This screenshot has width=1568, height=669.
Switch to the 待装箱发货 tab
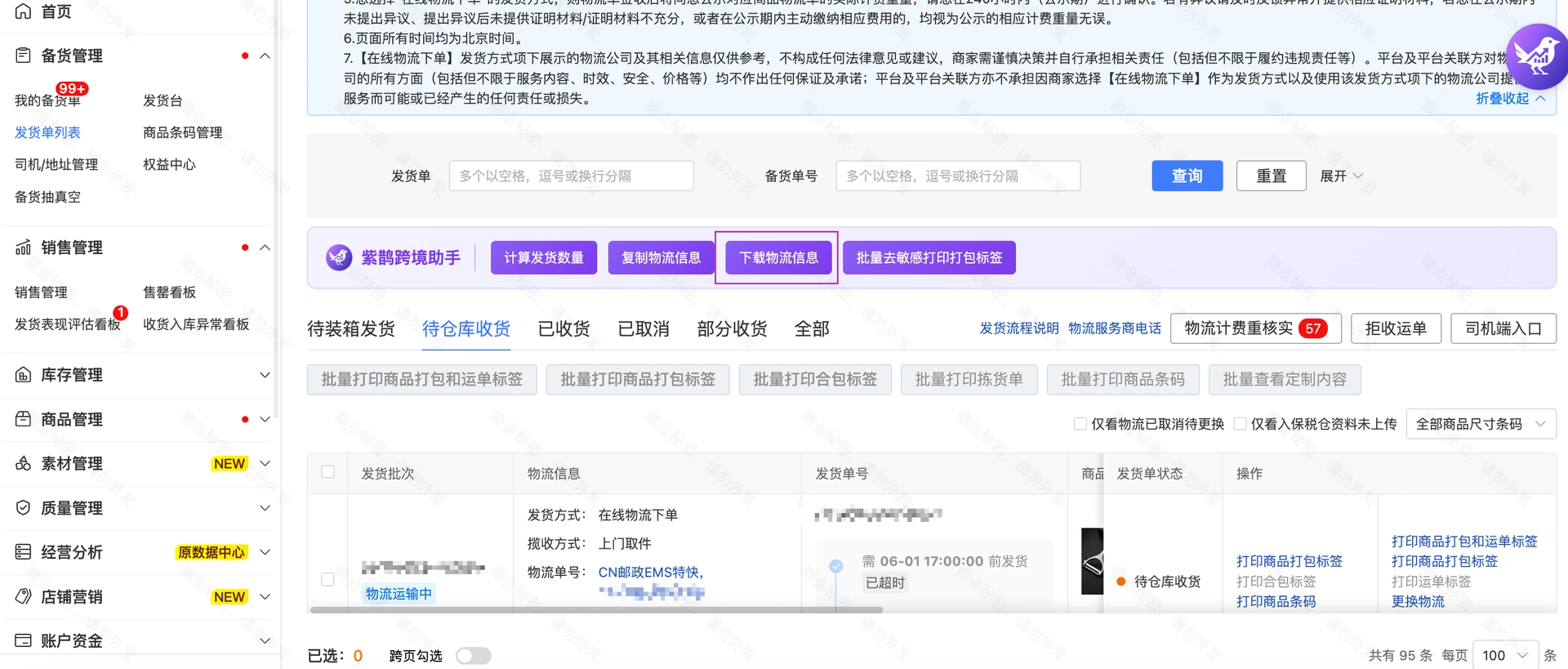coord(351,328)
